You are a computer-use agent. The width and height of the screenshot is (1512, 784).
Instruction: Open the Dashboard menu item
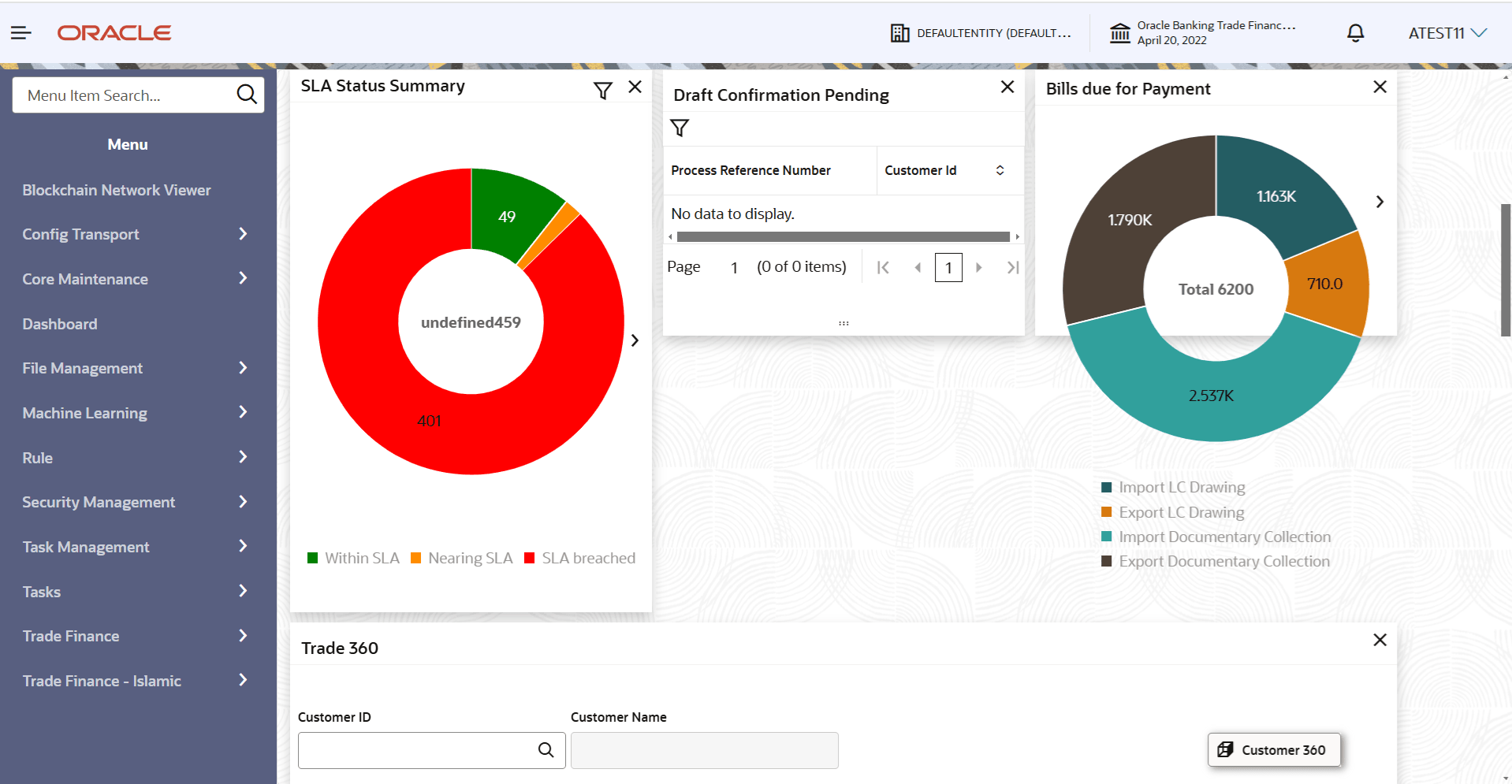click(60, 324)
